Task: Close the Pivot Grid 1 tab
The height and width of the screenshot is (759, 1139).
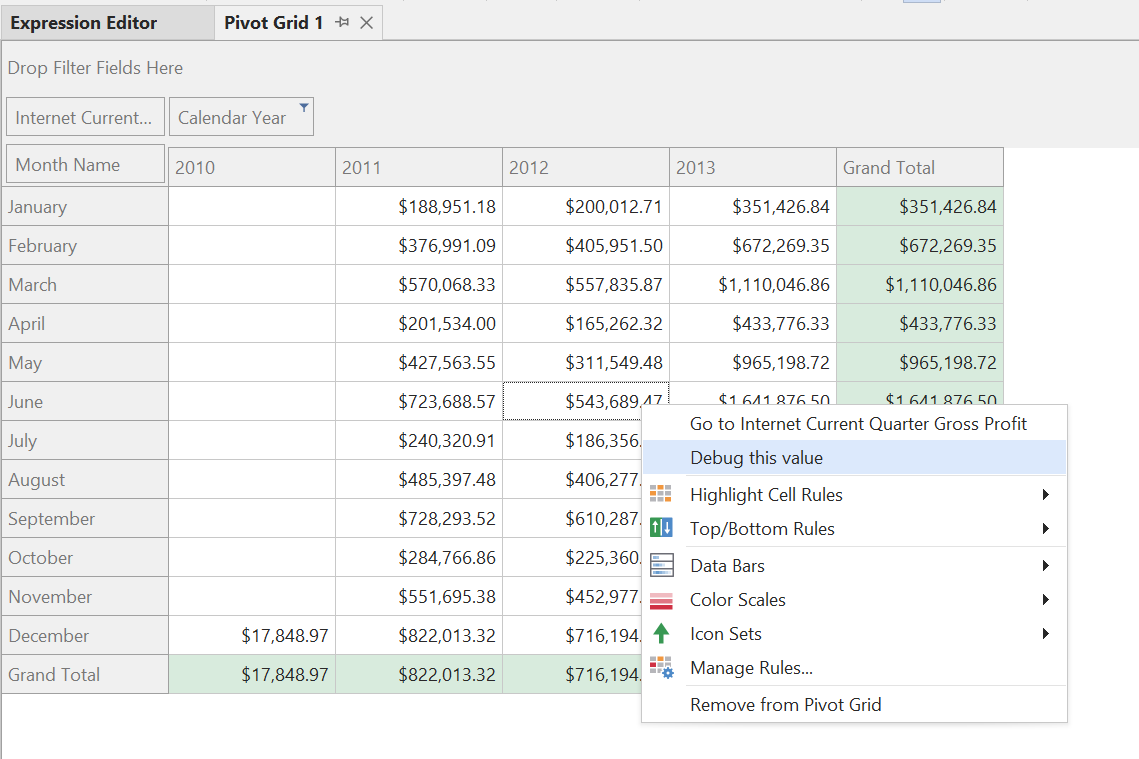Action: (x=366, y=22)
